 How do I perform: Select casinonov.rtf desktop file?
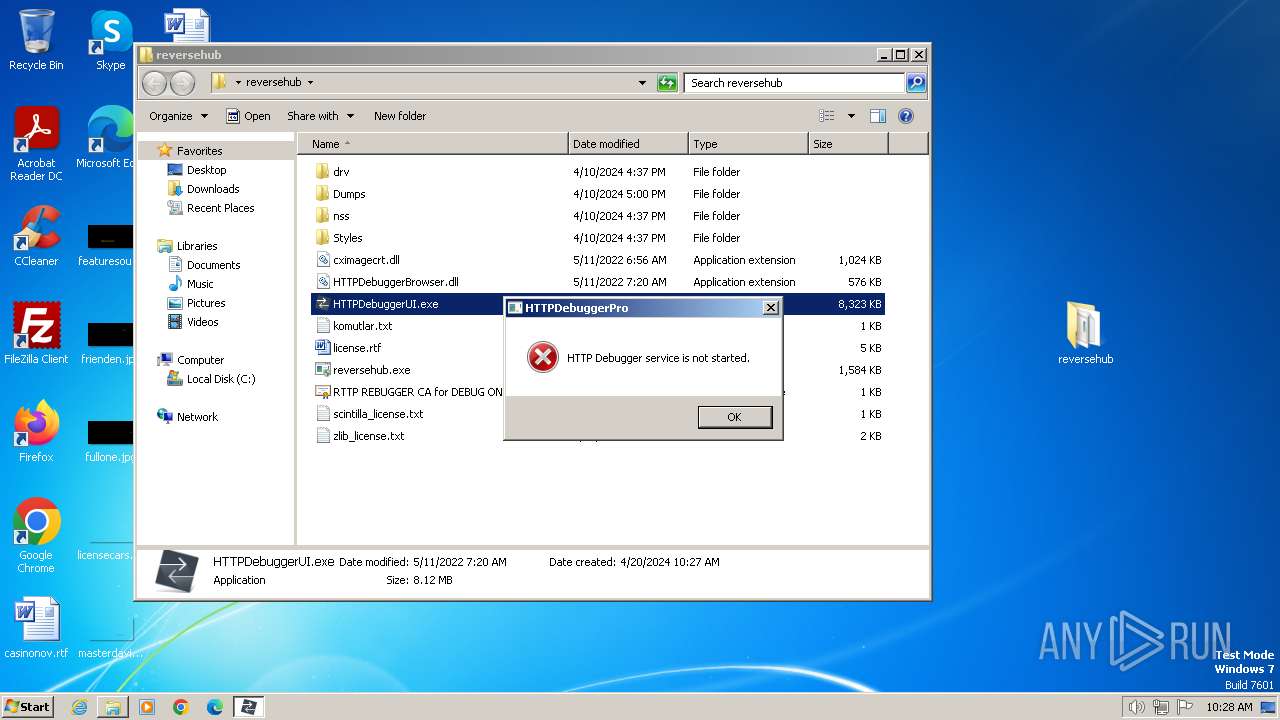pyautogui.click(x=36, y=628)
